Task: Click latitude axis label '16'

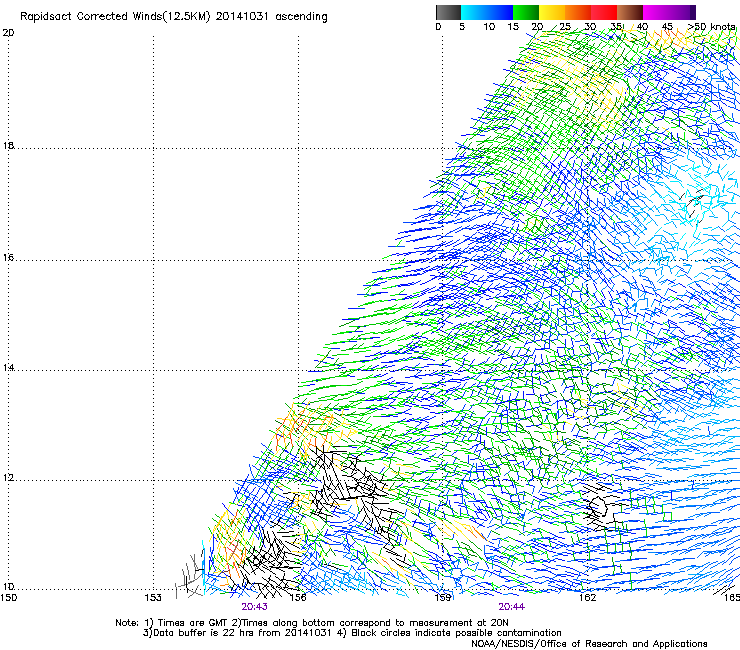Action: coord(8,257)
